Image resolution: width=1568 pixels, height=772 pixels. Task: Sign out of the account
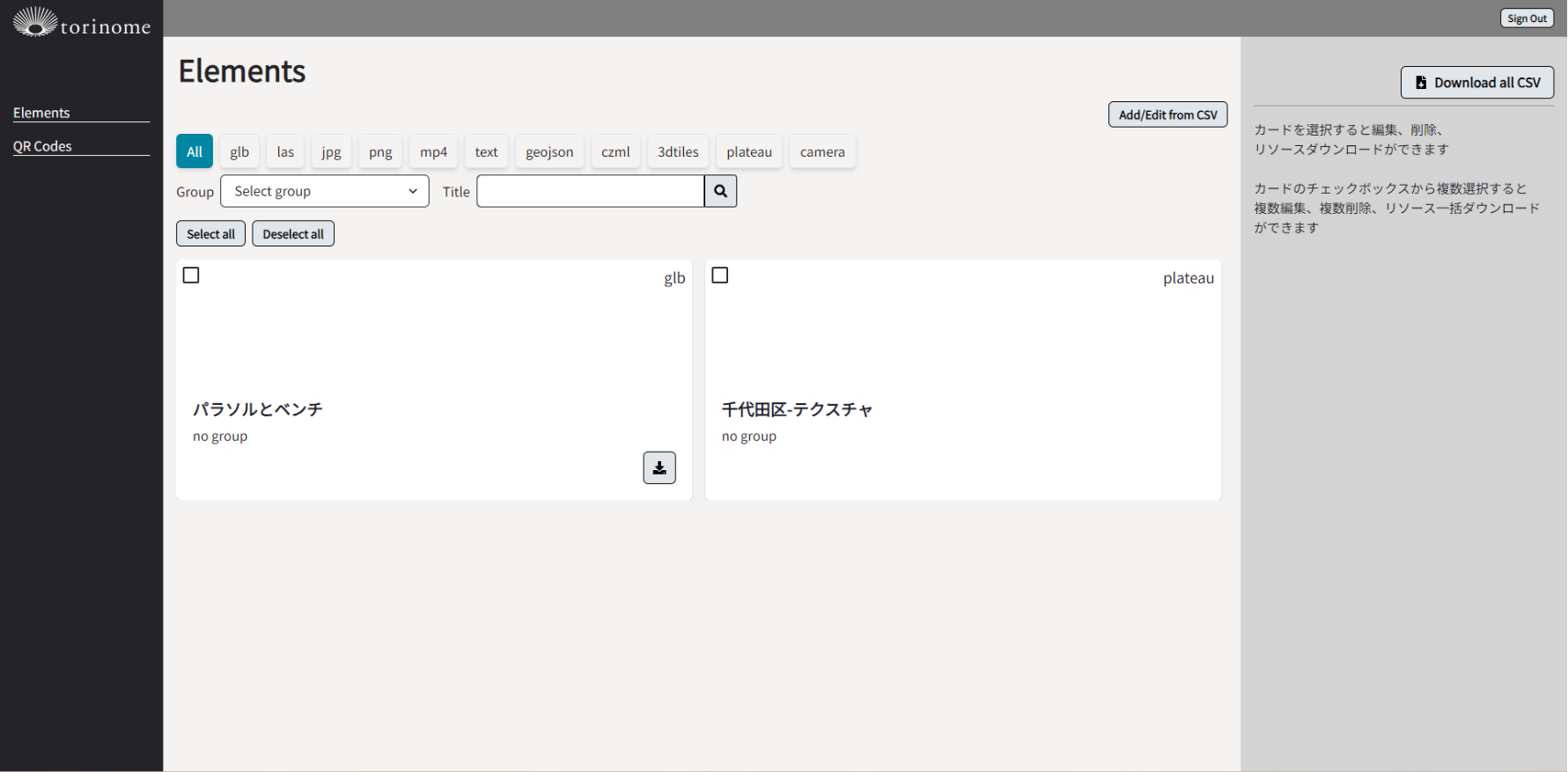pos(1526,18)
